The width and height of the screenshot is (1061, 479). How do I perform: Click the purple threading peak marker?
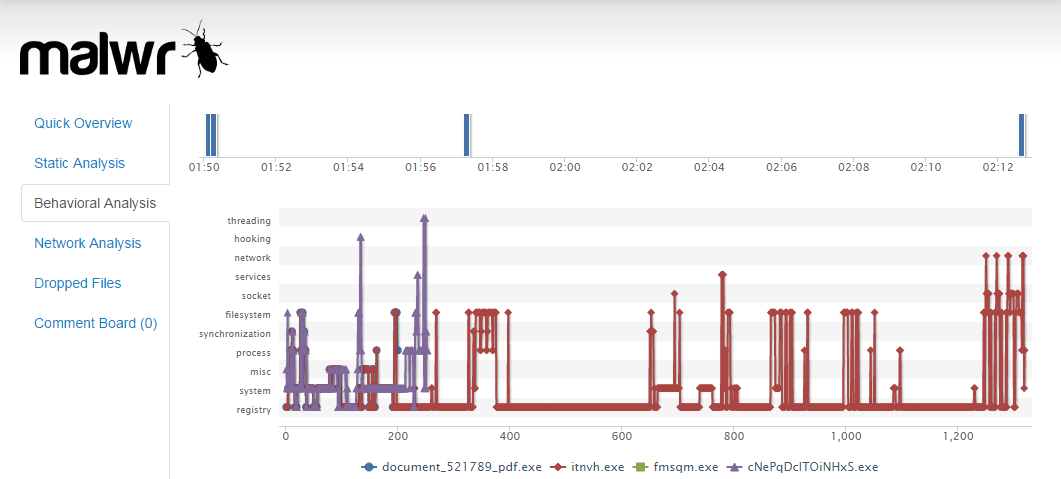point(424,218)
